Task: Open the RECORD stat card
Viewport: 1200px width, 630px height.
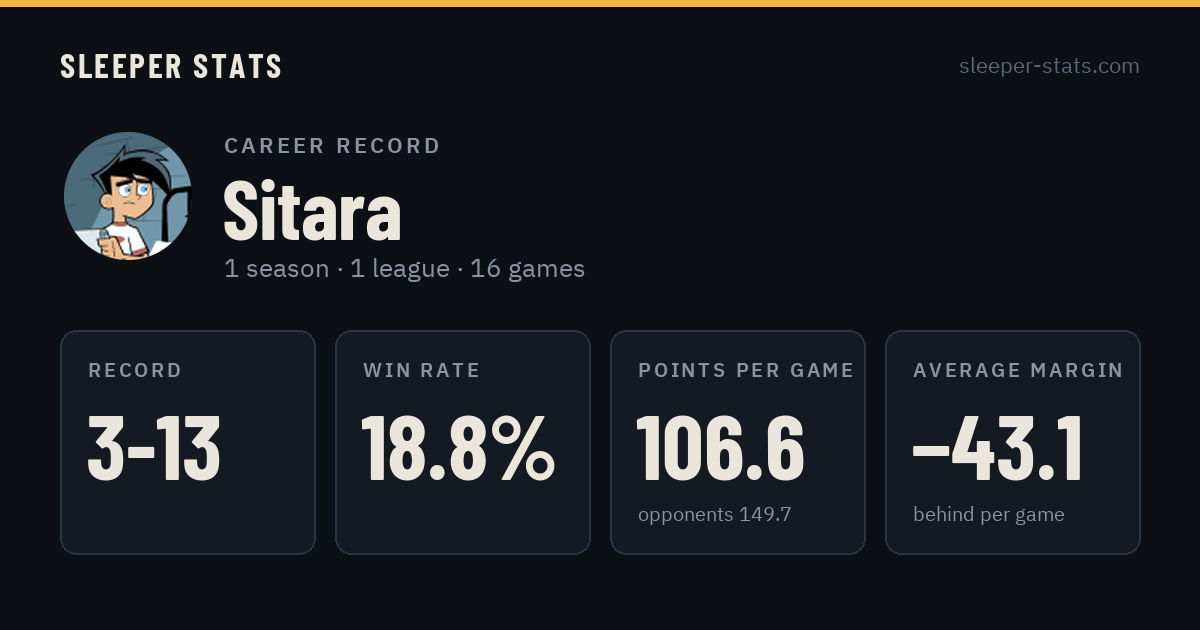Action: click(x=188, y=442)
